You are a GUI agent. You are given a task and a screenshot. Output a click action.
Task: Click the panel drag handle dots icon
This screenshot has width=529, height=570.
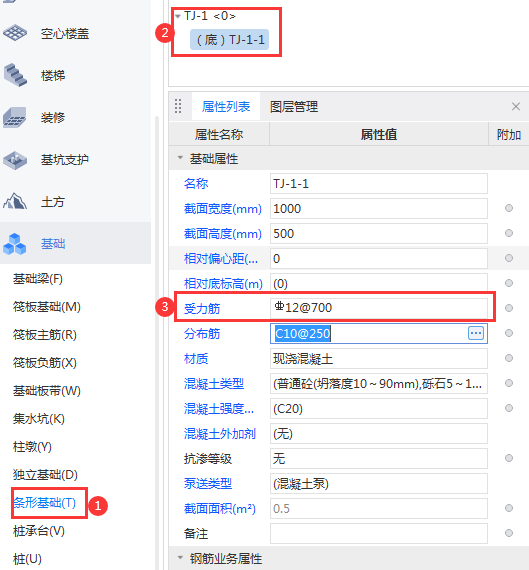pyautogui.click(x=178, y=106)
